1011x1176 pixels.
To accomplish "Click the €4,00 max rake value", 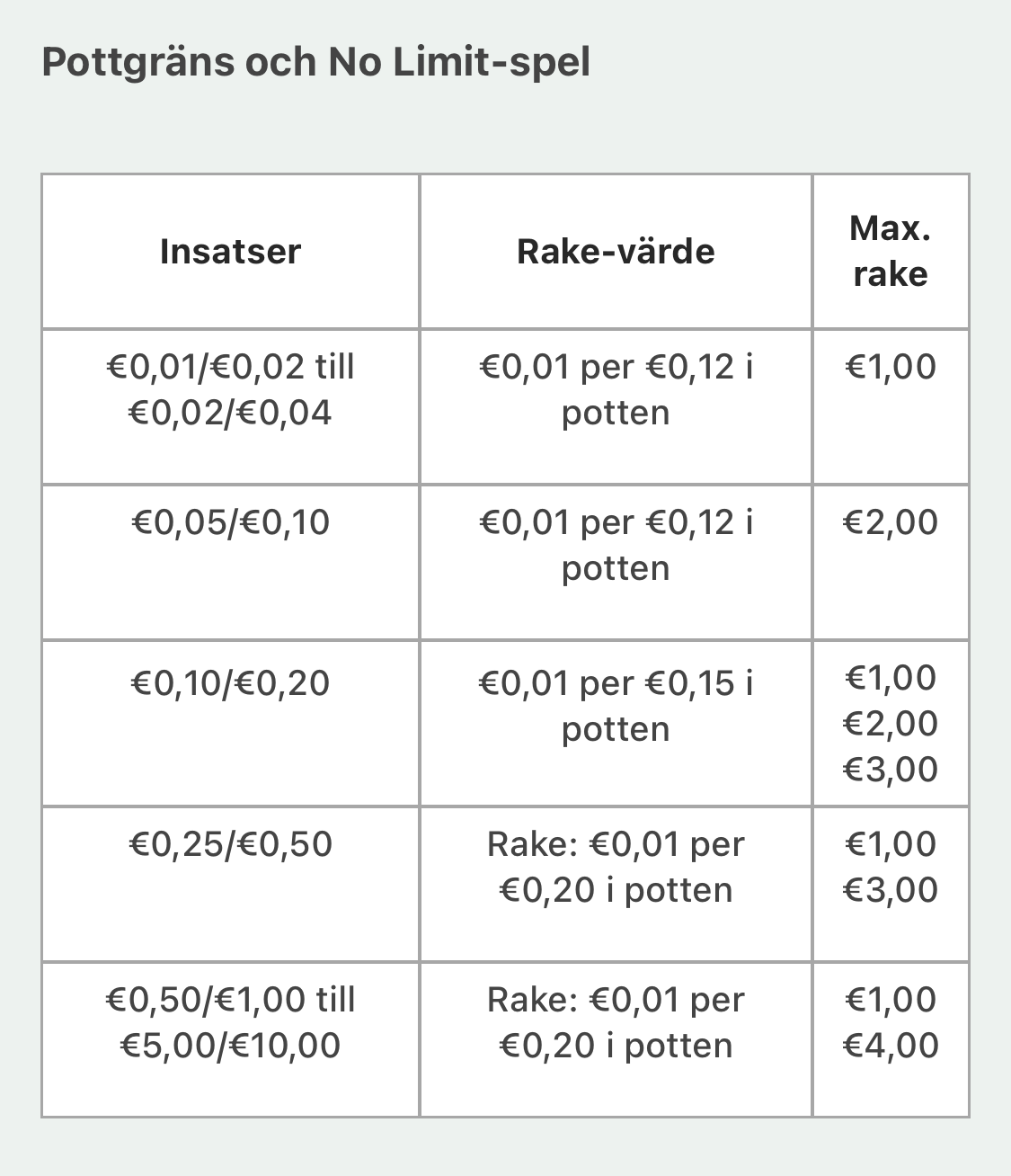I will [x=891, y=1046].
